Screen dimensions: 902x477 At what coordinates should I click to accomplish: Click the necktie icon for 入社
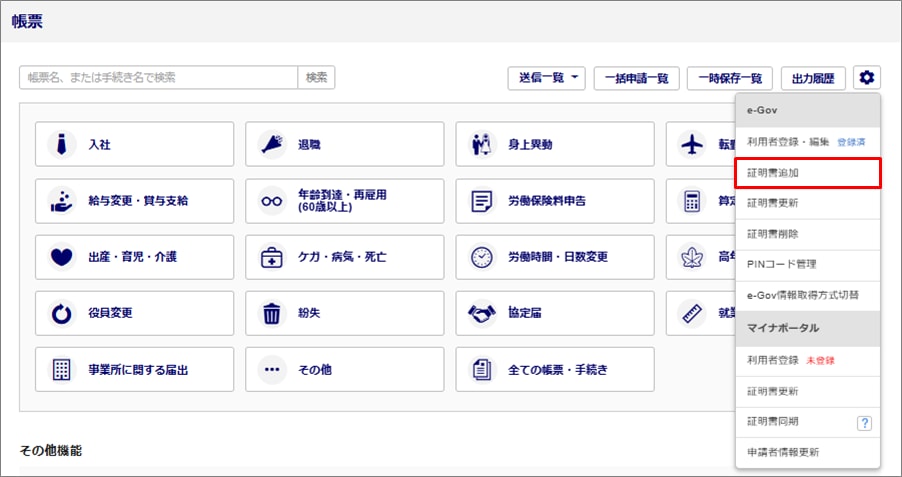click(x=62, y=144)
